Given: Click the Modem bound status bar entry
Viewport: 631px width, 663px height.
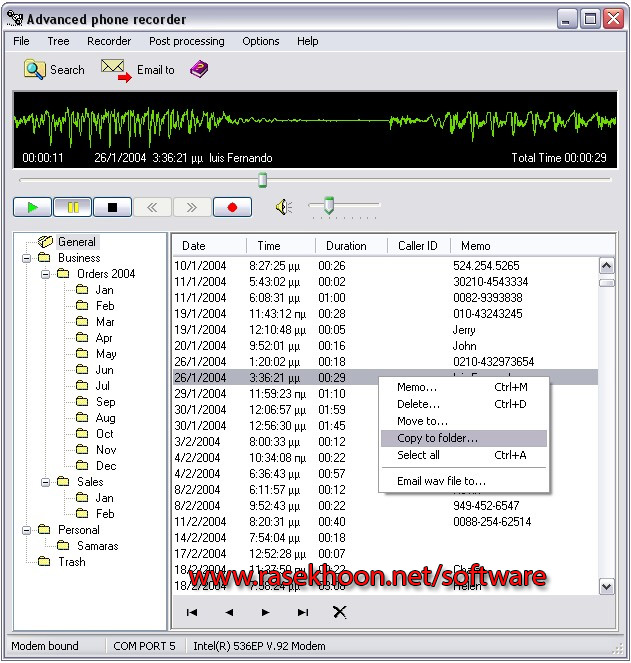Looking at the screenshot, I should [x=45, y=646].
